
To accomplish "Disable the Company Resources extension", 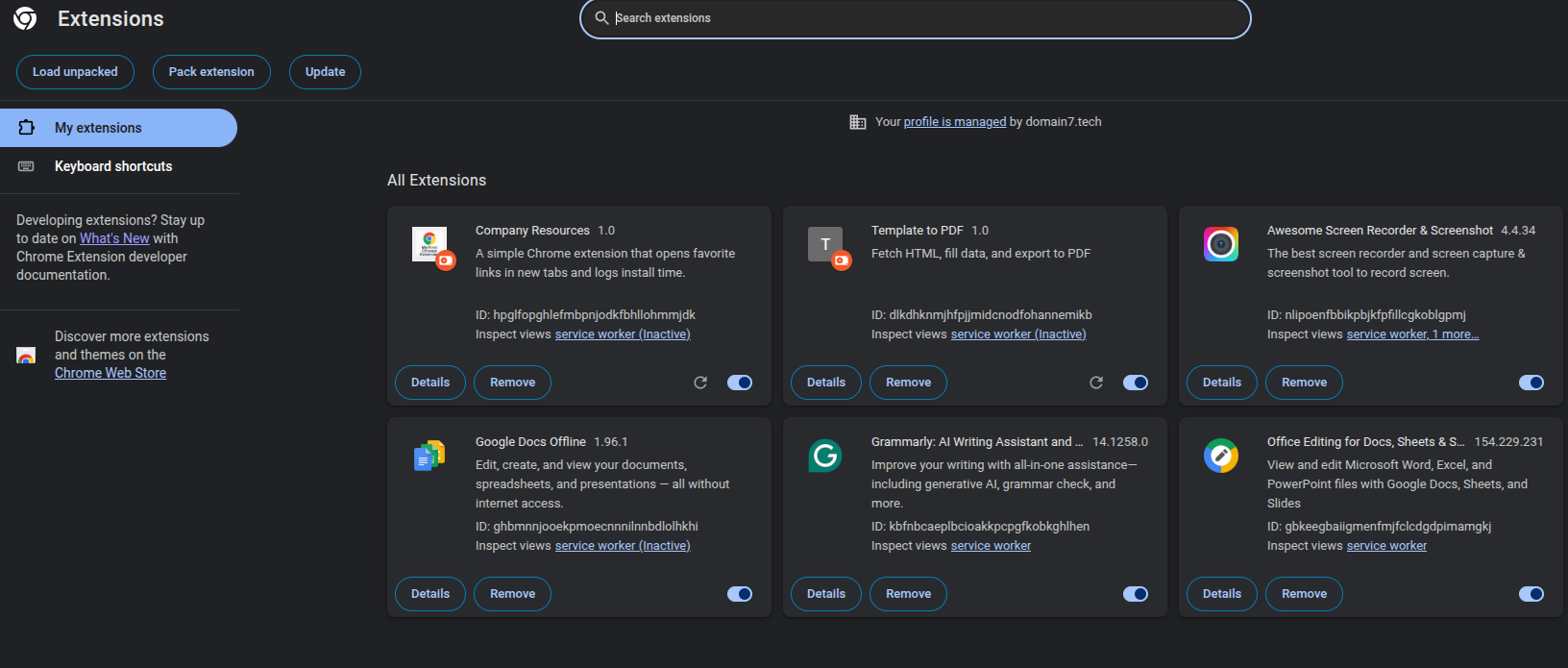I will click(x=740, y=383).
